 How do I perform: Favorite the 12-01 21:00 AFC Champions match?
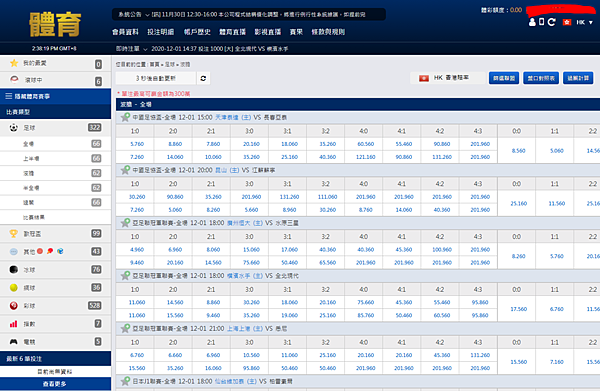(x=125, y=328)
